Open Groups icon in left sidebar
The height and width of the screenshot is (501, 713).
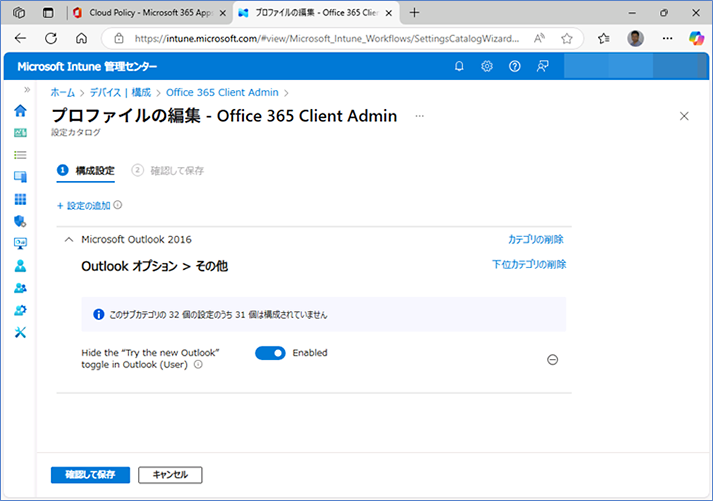[x=20, y=288]
